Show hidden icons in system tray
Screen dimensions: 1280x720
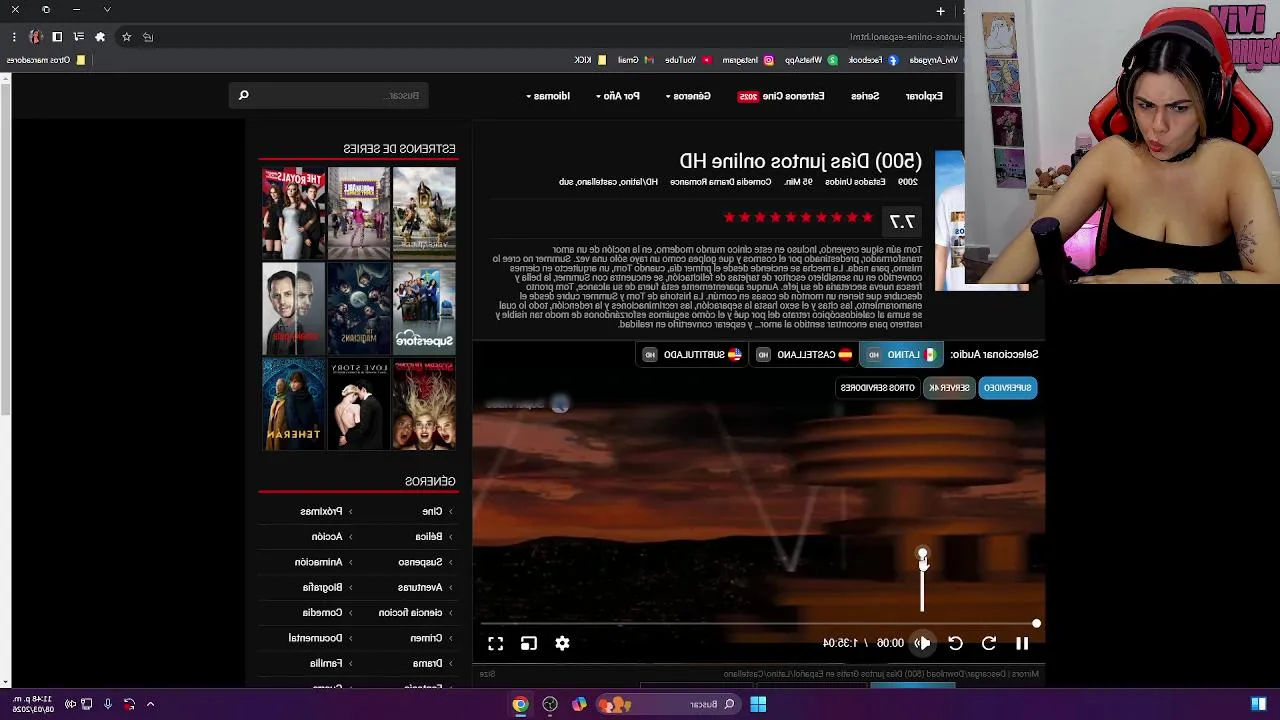coord(150,704)
